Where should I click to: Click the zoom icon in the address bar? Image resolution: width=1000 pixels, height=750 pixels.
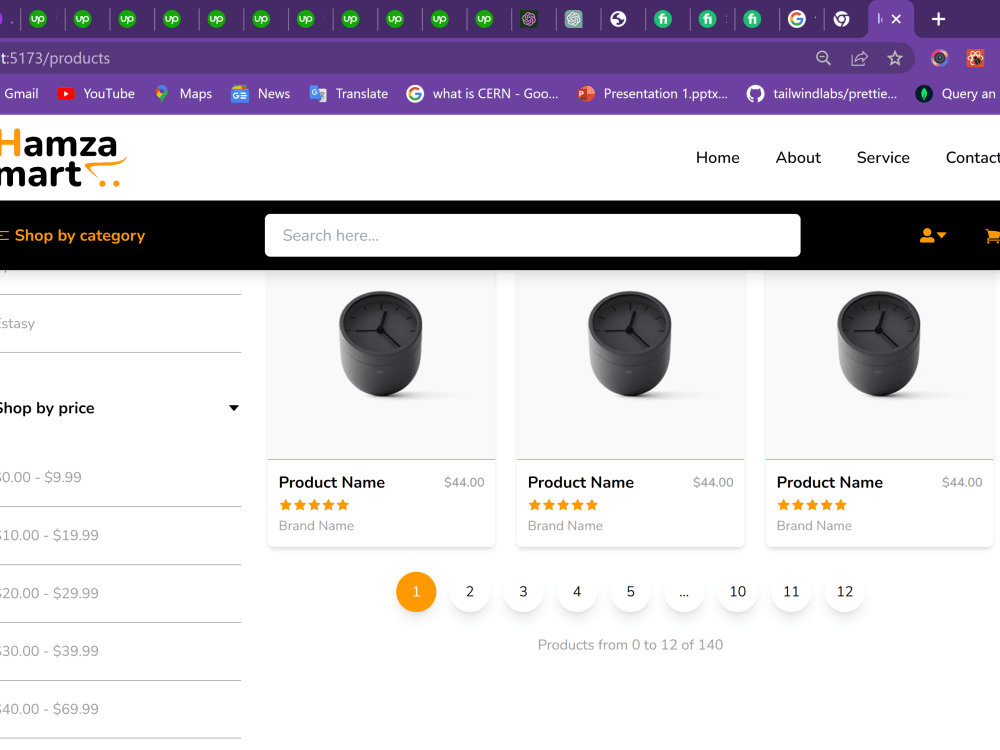pos(823,58)
